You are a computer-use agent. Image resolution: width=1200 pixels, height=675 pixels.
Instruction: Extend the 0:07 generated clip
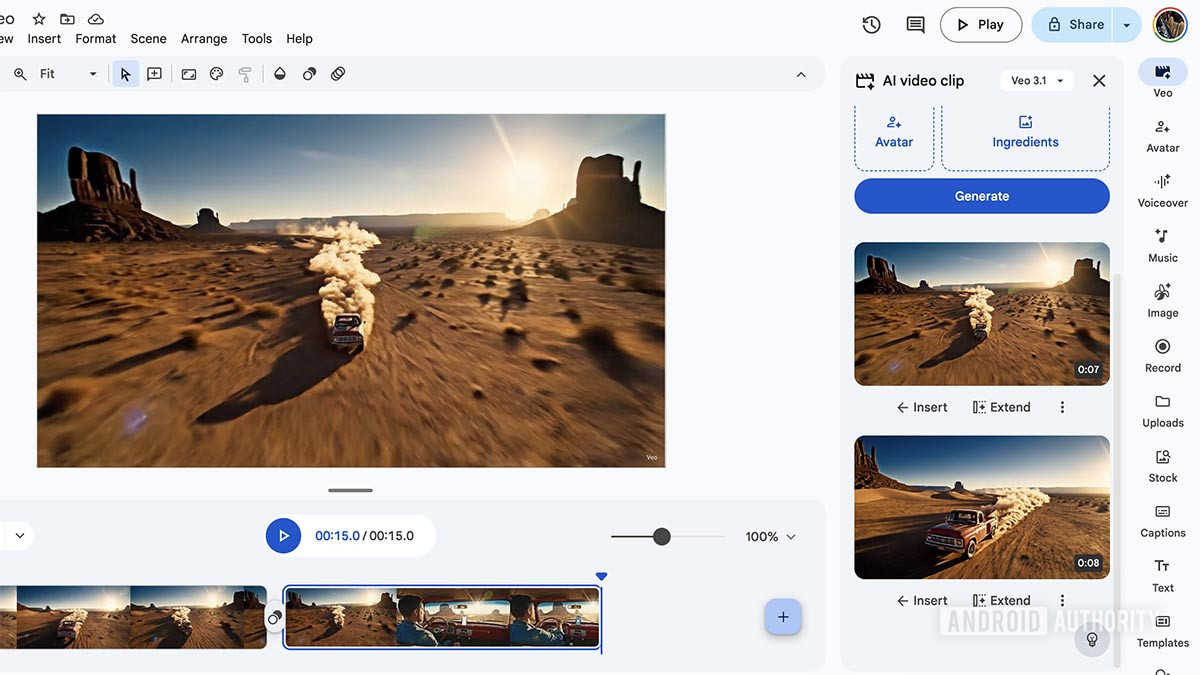1001,407
